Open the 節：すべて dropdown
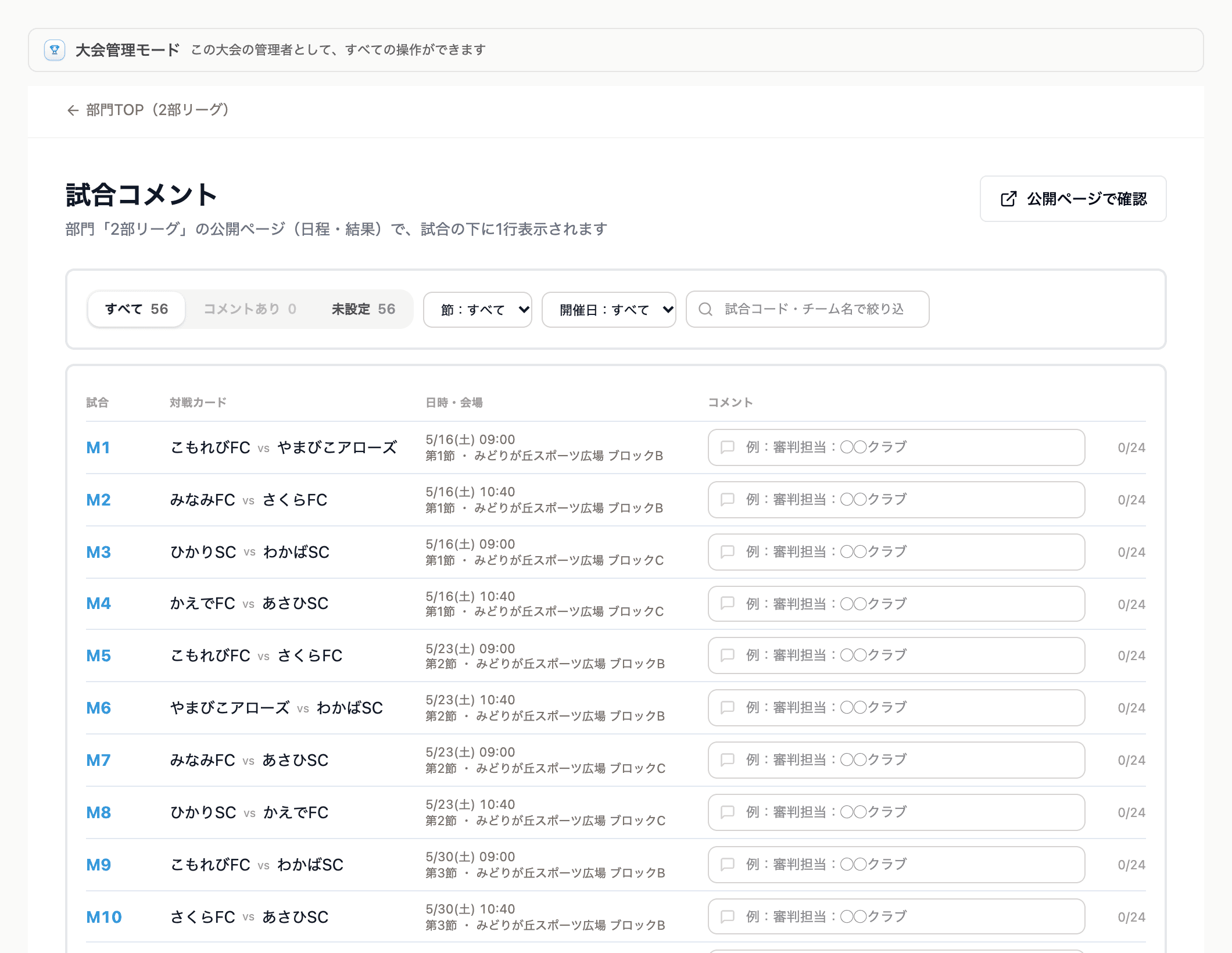This screenshot has width=1232, height=953. click(x=478, y=310)
